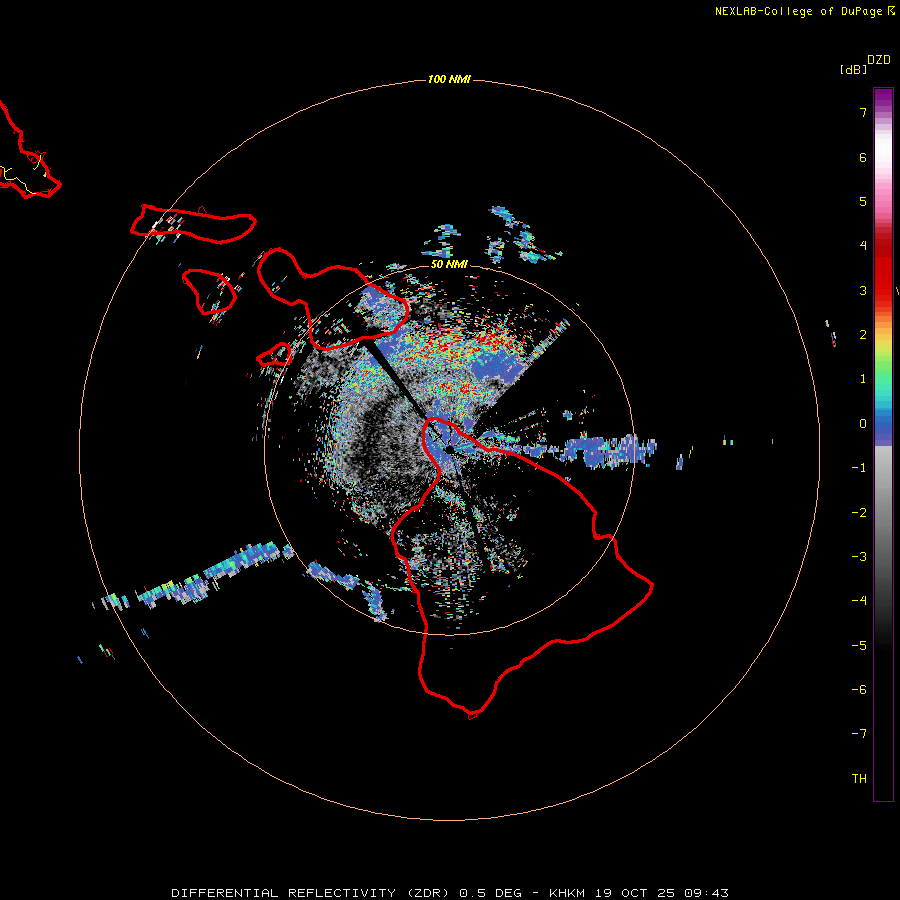Click the colorbar tick label 4

coord(863,246)
